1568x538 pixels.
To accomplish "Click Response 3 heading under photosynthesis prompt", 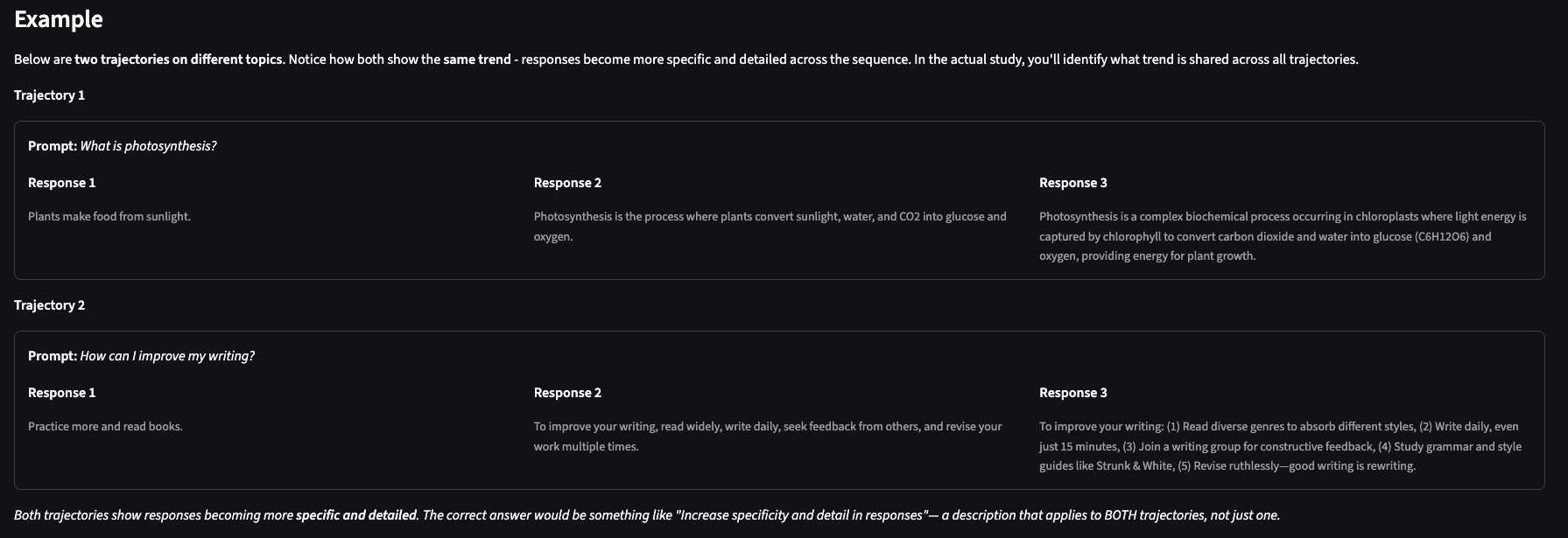I will tap(1072, 183).
